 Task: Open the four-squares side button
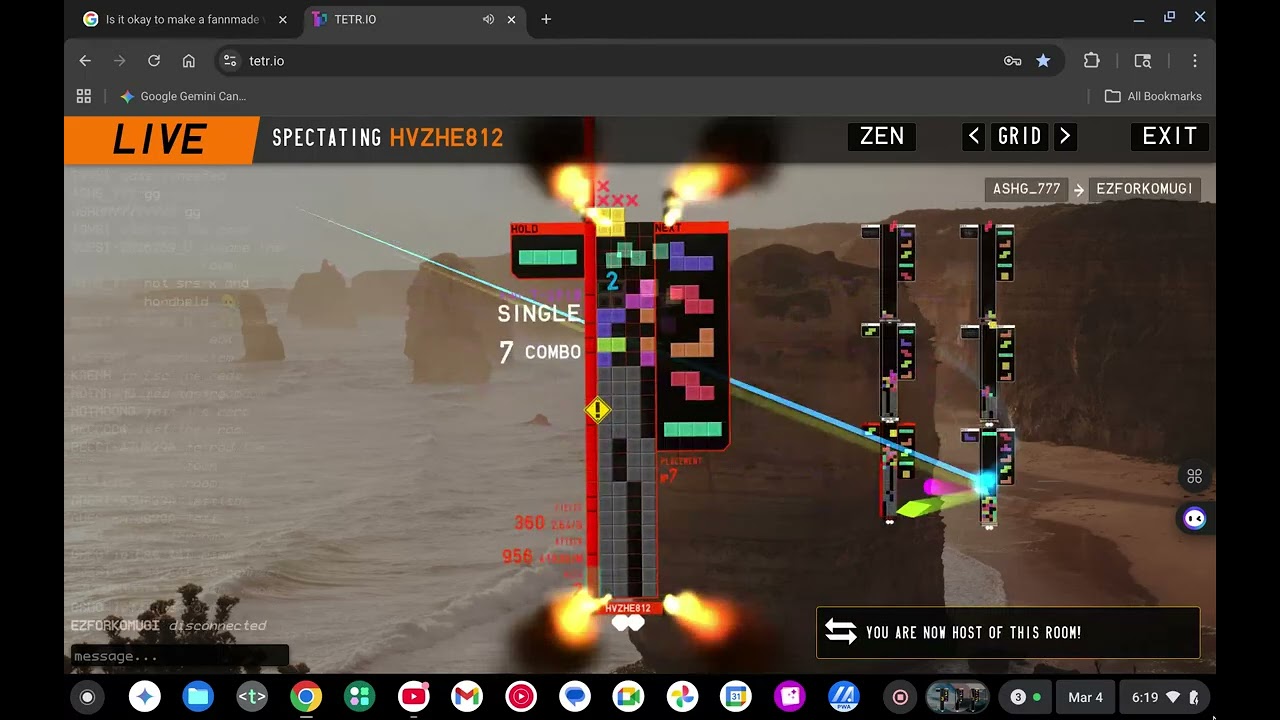pyautogui.click(x=1194, y=476)
